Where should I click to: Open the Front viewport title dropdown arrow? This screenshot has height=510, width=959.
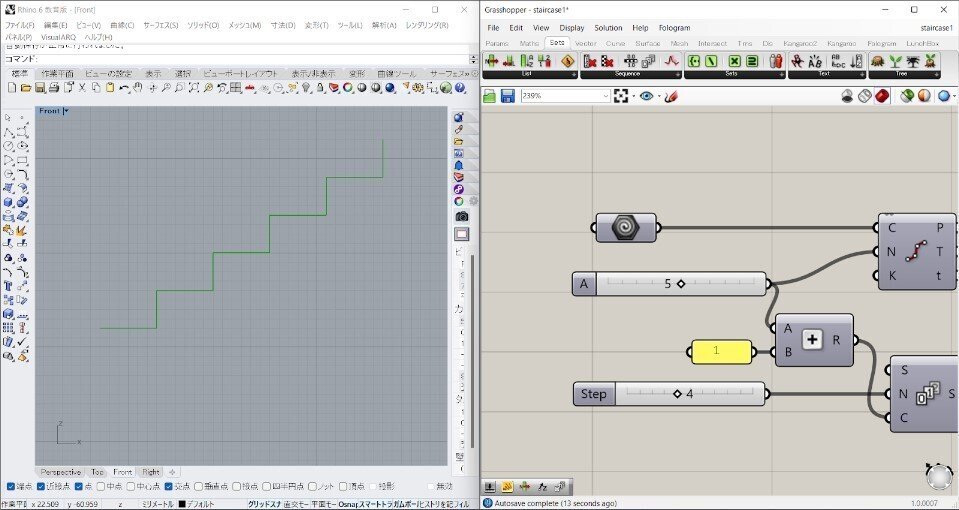click(66, 111)
